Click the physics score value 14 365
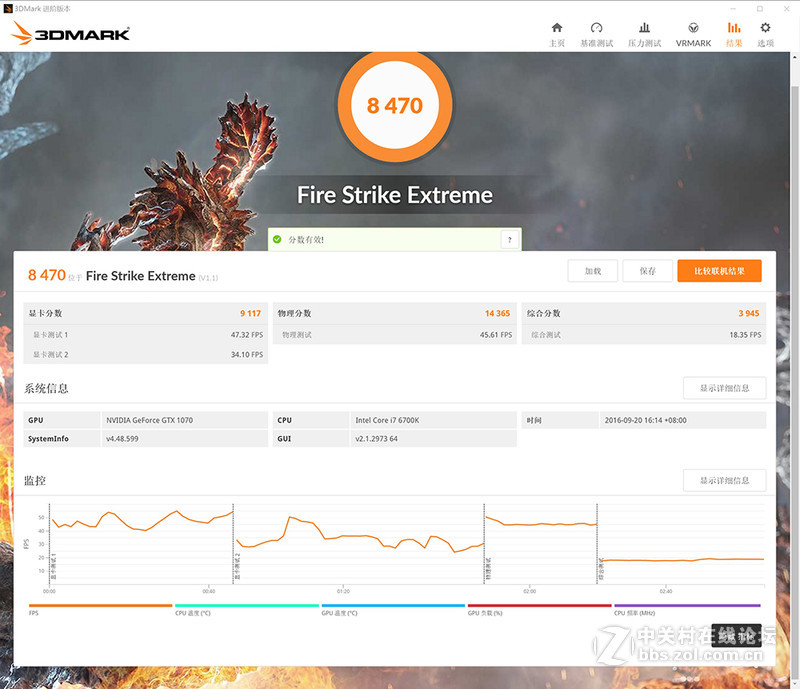Image resolution: width=800 pixels, height=689 pixels. (x=497, y=313)
